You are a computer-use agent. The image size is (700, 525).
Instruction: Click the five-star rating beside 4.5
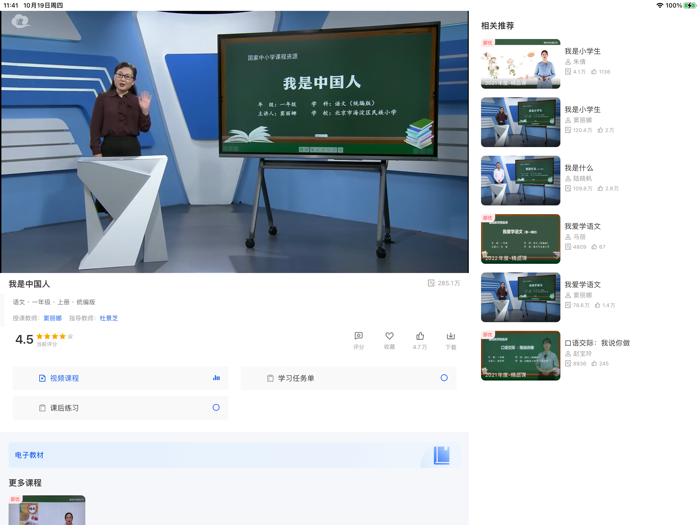[54, 336]
